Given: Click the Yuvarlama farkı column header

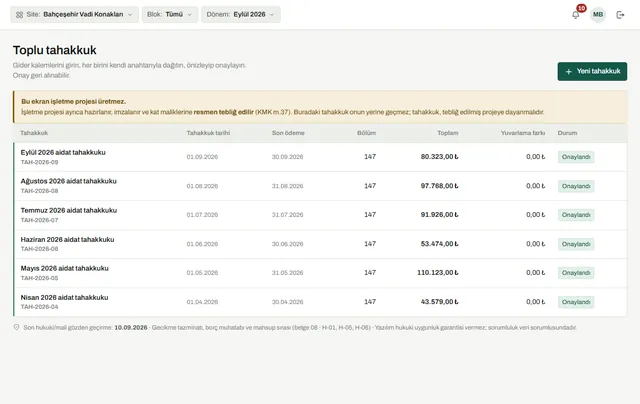Looking at the screenshot, I should 523,133.
